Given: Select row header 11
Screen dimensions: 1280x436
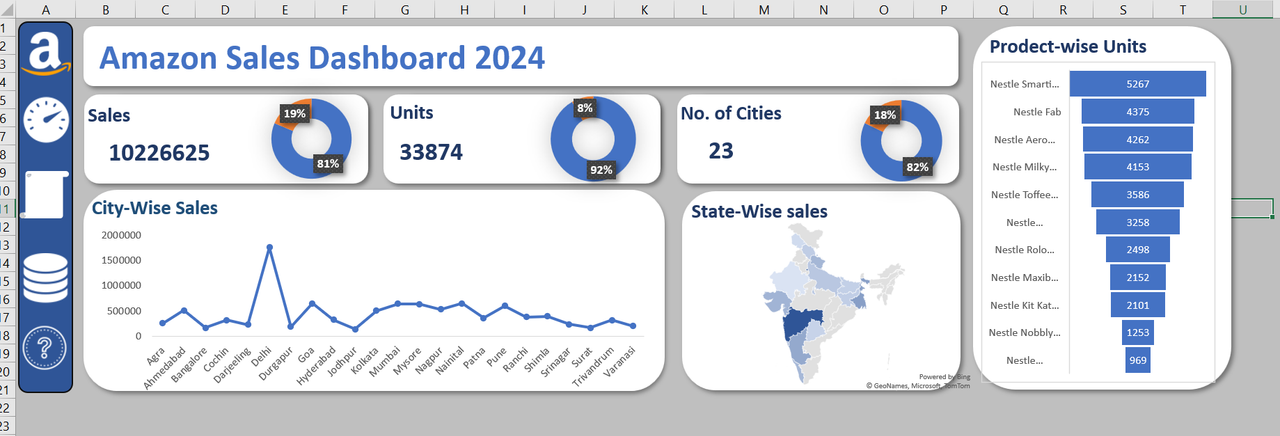Looking at the screenshot, I should pos(7,209).
